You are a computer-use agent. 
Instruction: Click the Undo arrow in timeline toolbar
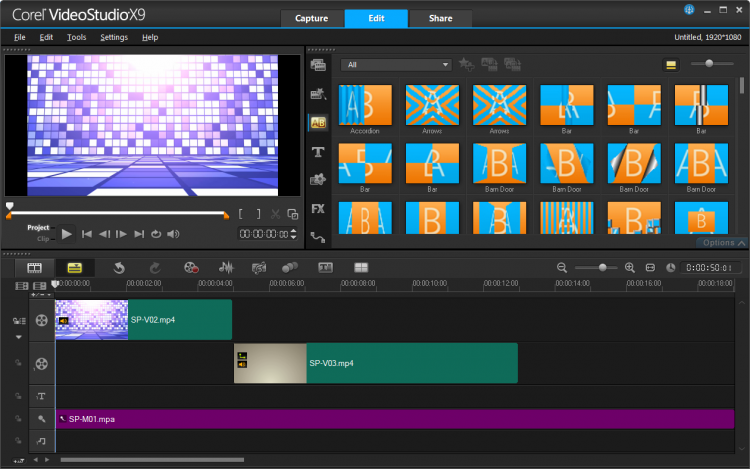pos(119,268)
